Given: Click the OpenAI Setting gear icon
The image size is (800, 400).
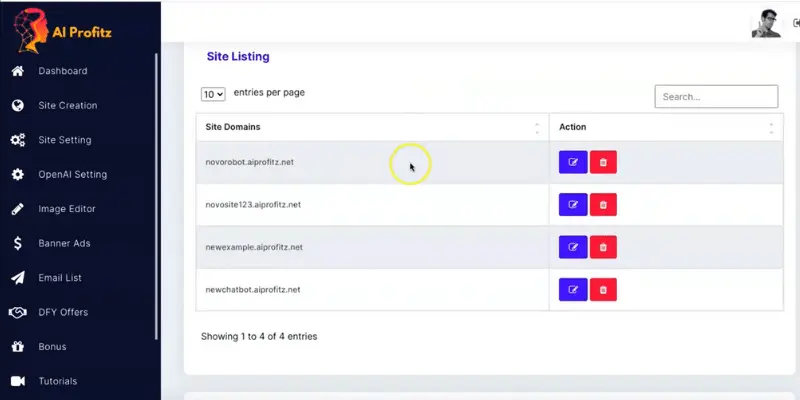Looking at the screenshot, I should [x=18, y=174].
